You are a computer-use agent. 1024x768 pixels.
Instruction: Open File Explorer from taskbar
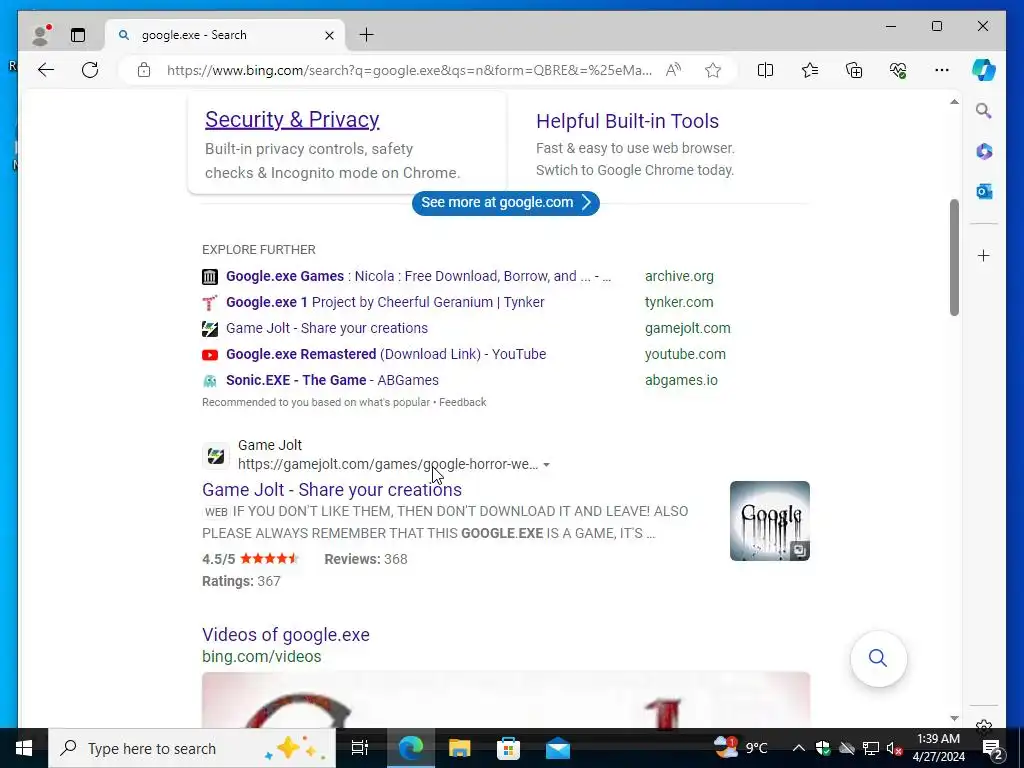460,748
